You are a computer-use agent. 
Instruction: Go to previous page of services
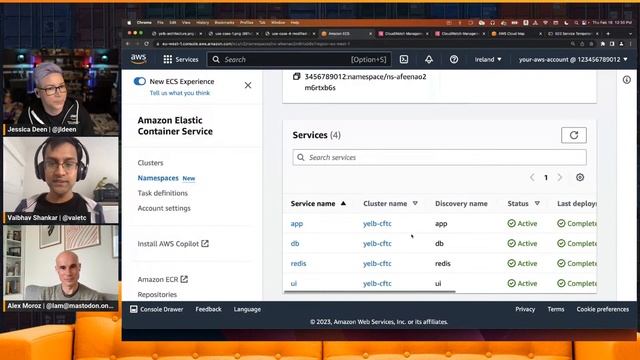(x=532, y=178)
